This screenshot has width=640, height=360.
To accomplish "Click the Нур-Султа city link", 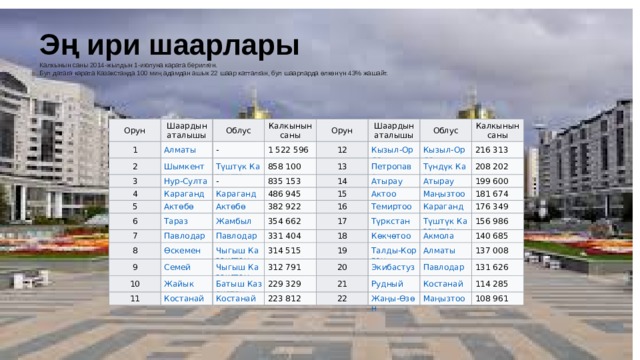I will pos(185,181).
